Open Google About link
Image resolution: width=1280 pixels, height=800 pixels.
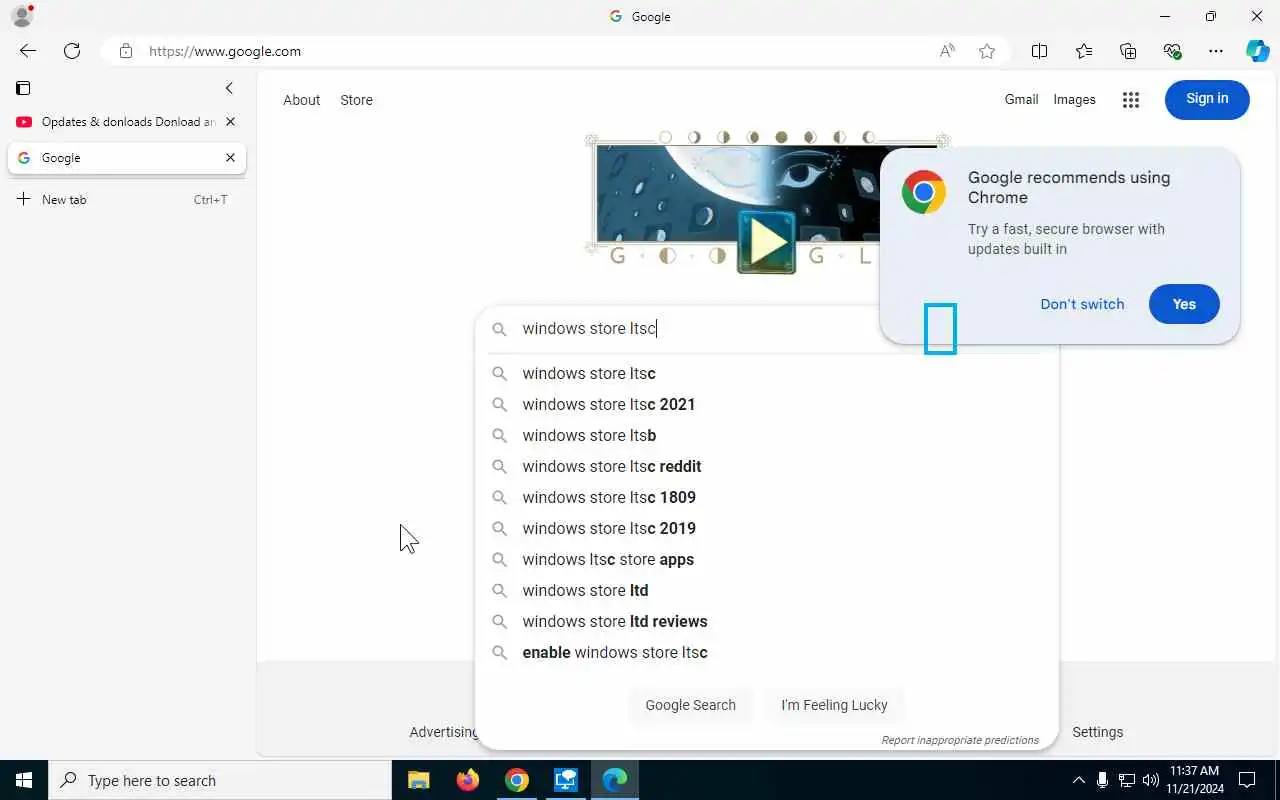click(301, 100)
